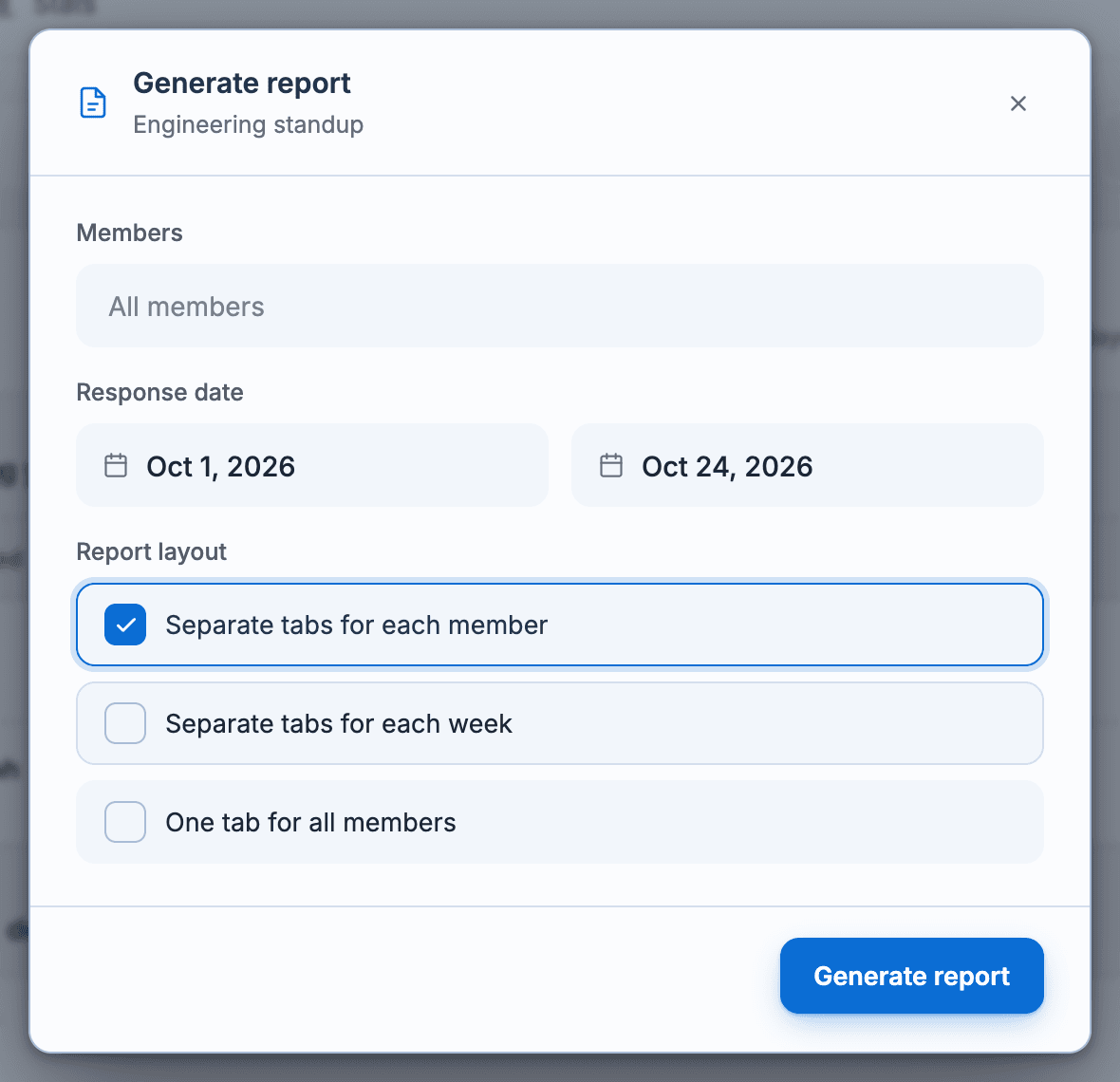1120x1082 pixels.
Task: Click the 'Generate report' dialog title
Action: [x=241, y=83]
